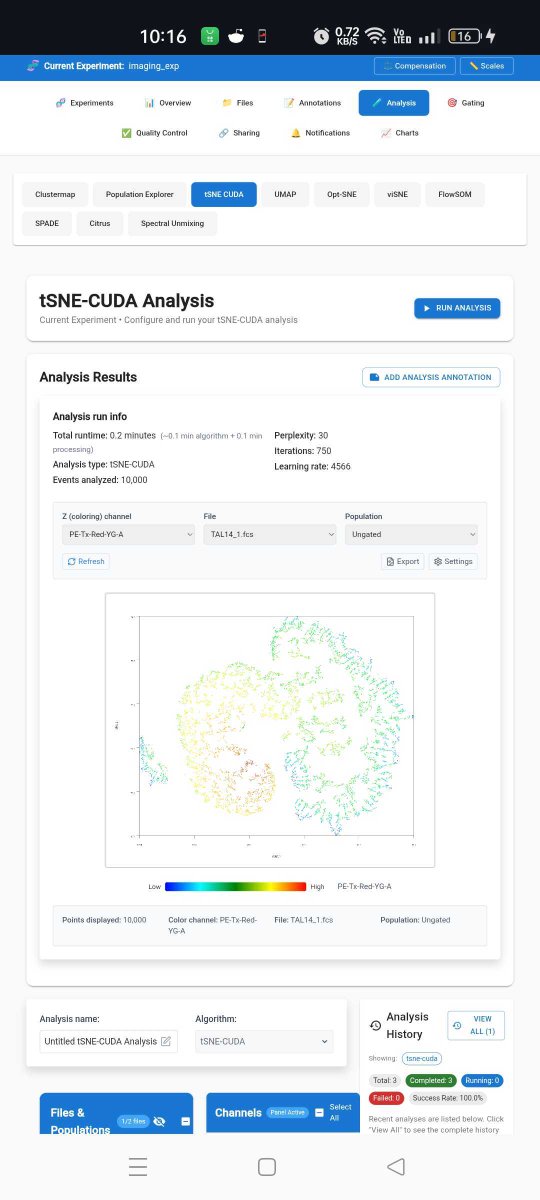Image resolution: width=540 pixels, height=1200 pixels.
Task: Open the File dropdown showing TAL14_1.fcs
Action: pyautogui.click(x=270, y=535)
